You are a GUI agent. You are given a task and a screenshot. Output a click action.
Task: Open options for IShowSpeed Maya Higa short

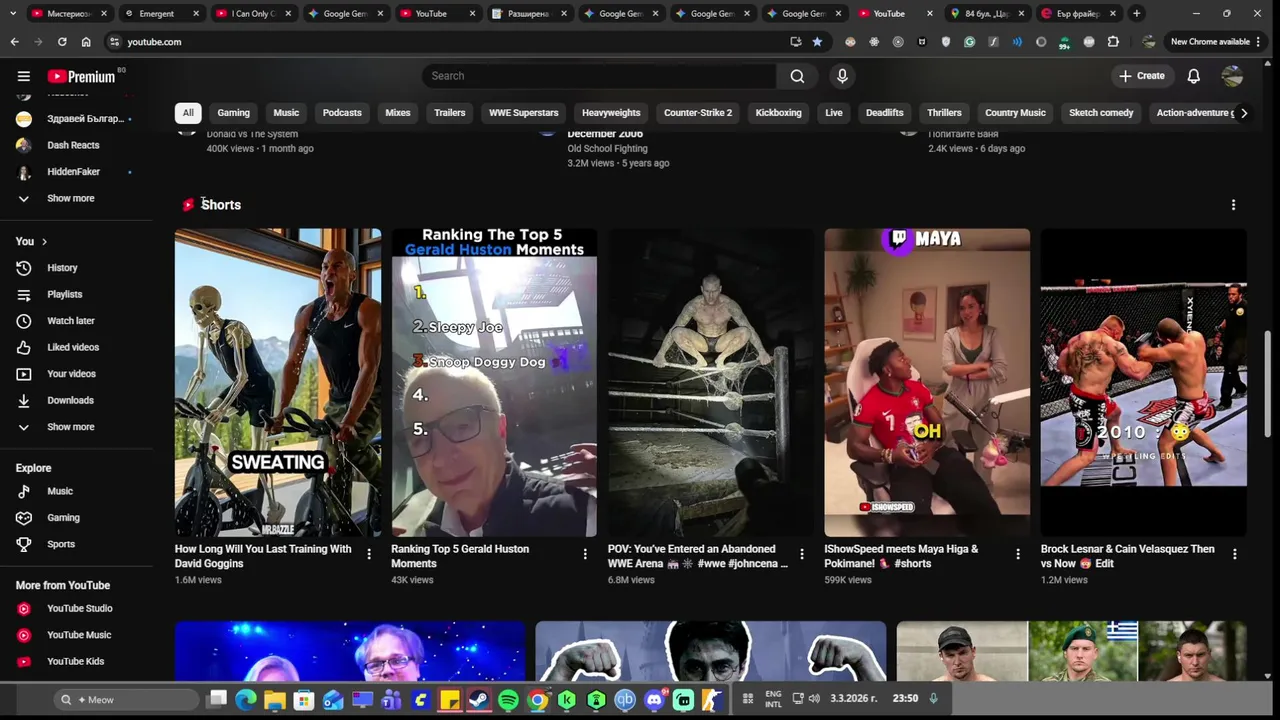tap(1018, 554)
